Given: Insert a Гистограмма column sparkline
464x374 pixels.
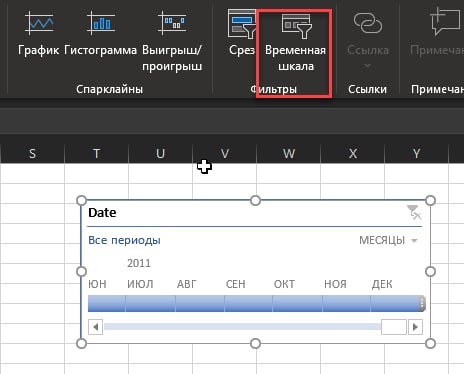Looking at the screenshot, I should (100, 33).
